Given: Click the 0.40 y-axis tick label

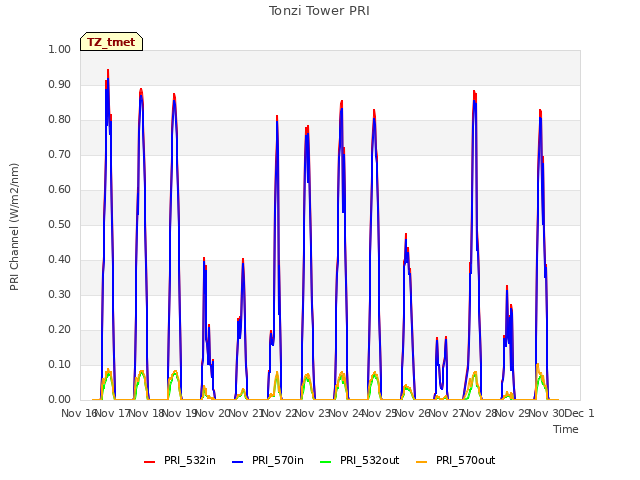Looking at the screenshot, I should coord(60,260).
